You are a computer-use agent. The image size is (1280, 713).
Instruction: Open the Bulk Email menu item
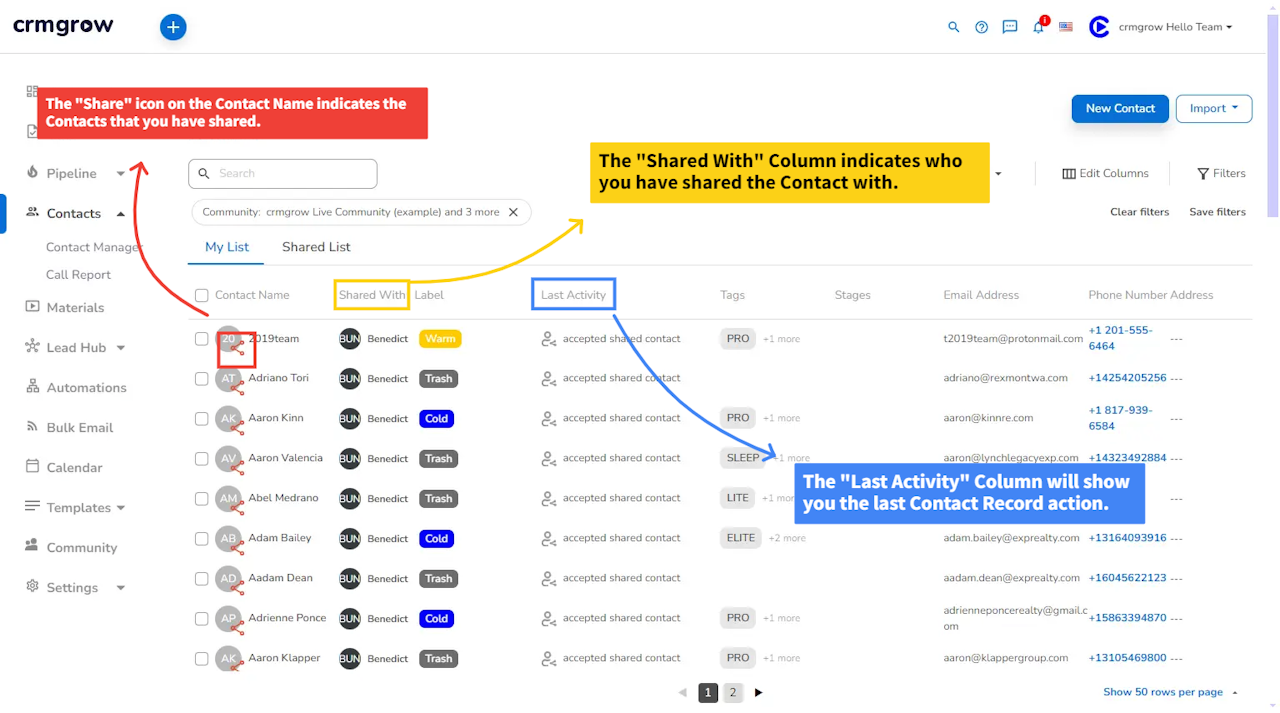point(79,427)
